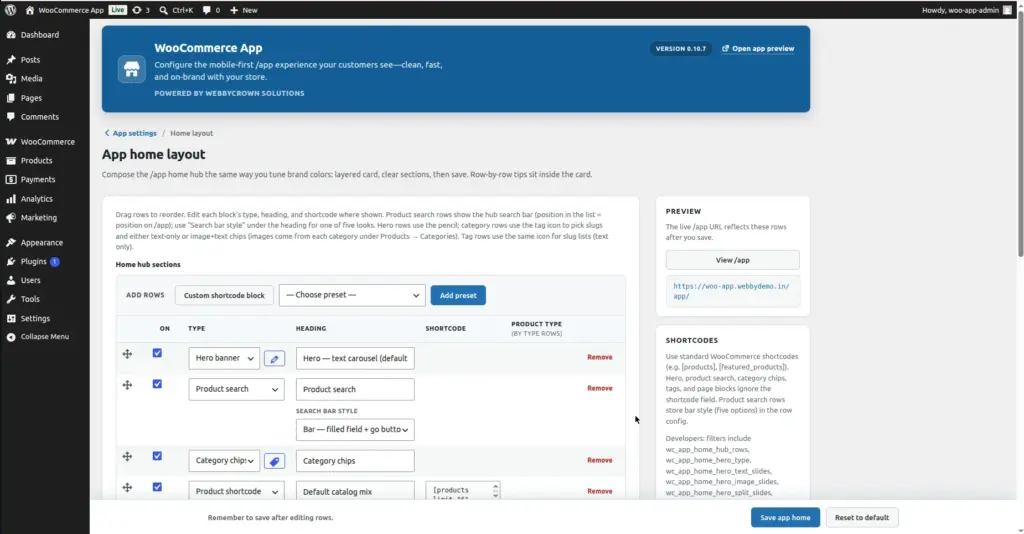Follow the App settings breadcrumb link
The width and height of the screenshot is (1024, 534).
pos(135,133)
